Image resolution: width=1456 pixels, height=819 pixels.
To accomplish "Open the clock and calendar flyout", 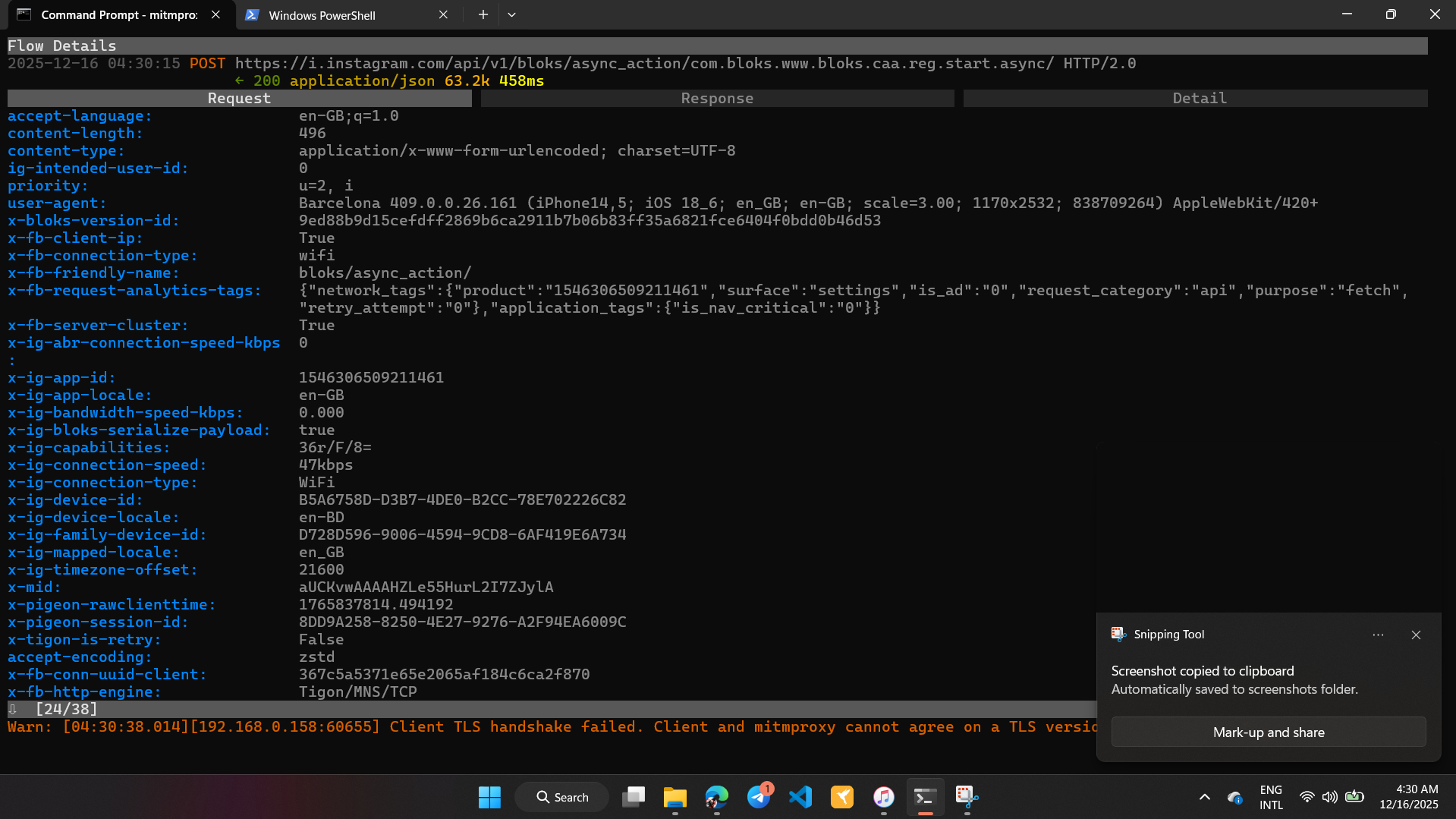I will 1409,797.
